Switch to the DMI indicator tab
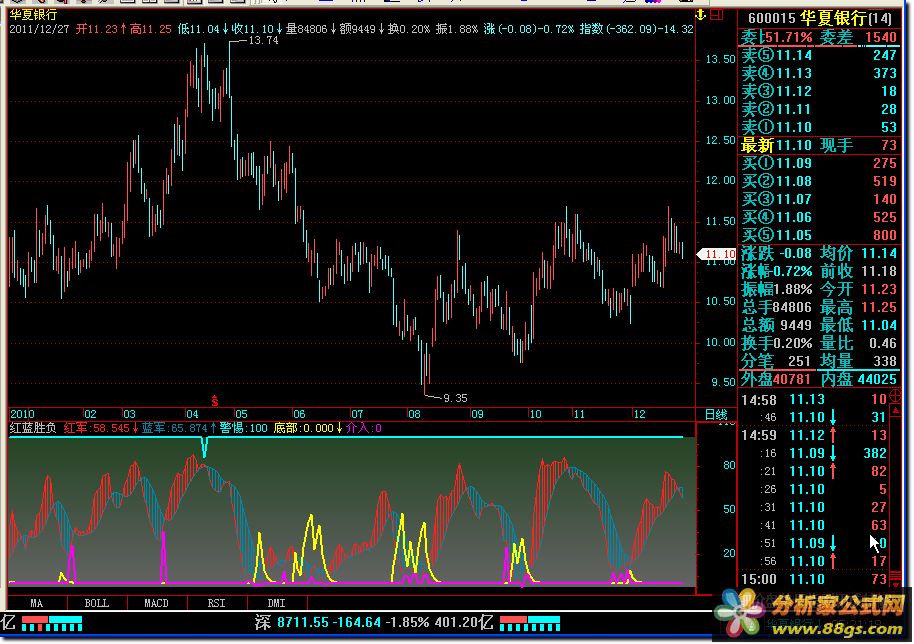 pos(276,603)
